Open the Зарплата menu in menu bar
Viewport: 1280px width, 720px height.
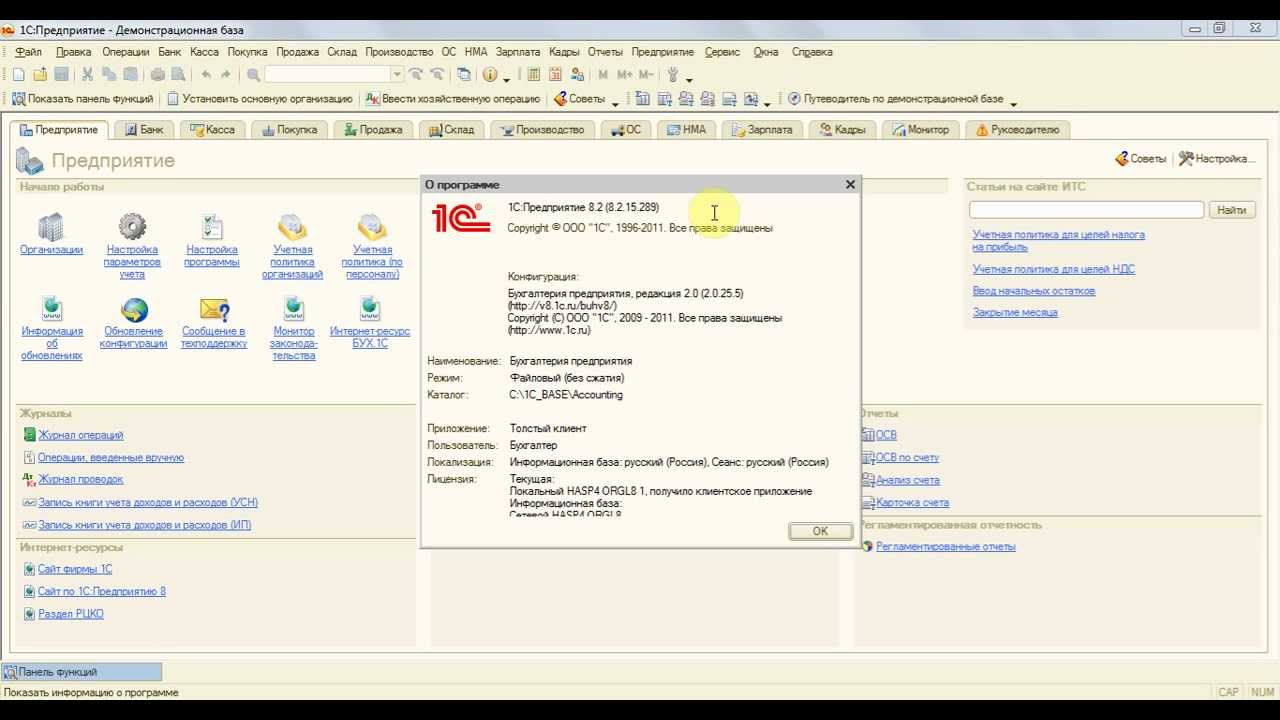(517, 52)
